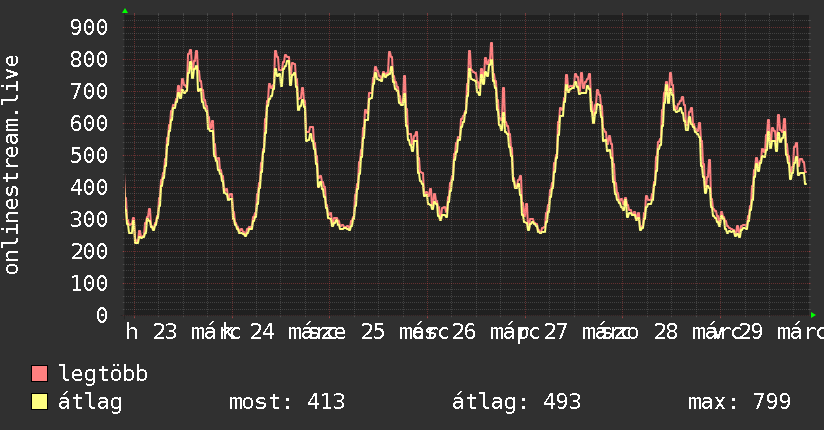The height and width of the screenshot is (430, 824).
Task: Click the 23 date axis label
Action: tap(165, 332)
